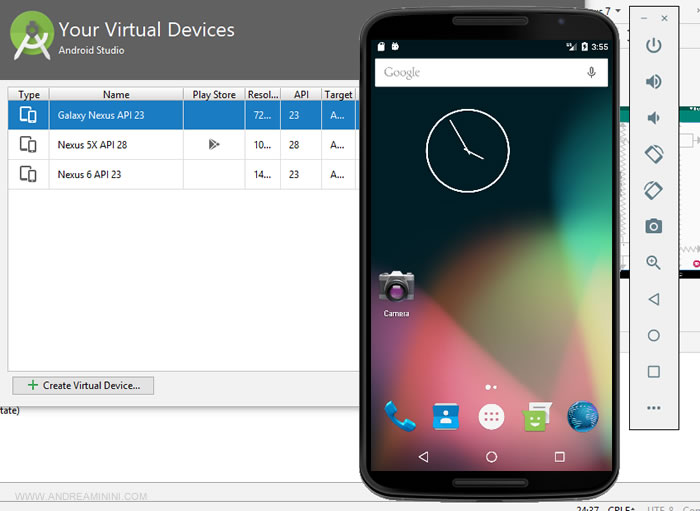The image size is (700, 511).
Task: Open the Messenger app in dock
Action: point(537,417)
